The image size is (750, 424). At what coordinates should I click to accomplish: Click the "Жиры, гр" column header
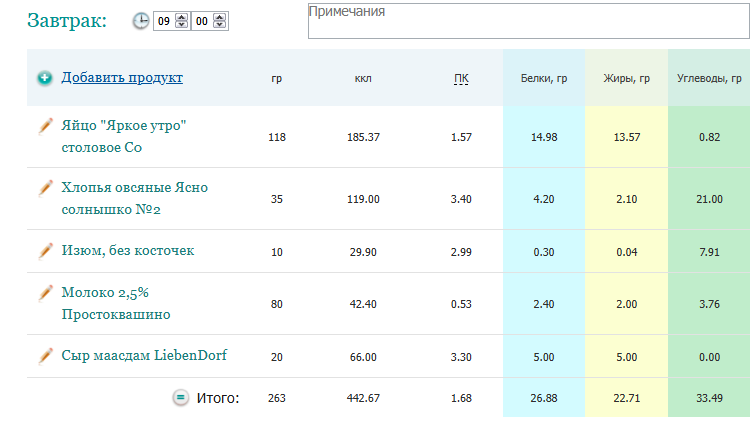coord(627,78)
